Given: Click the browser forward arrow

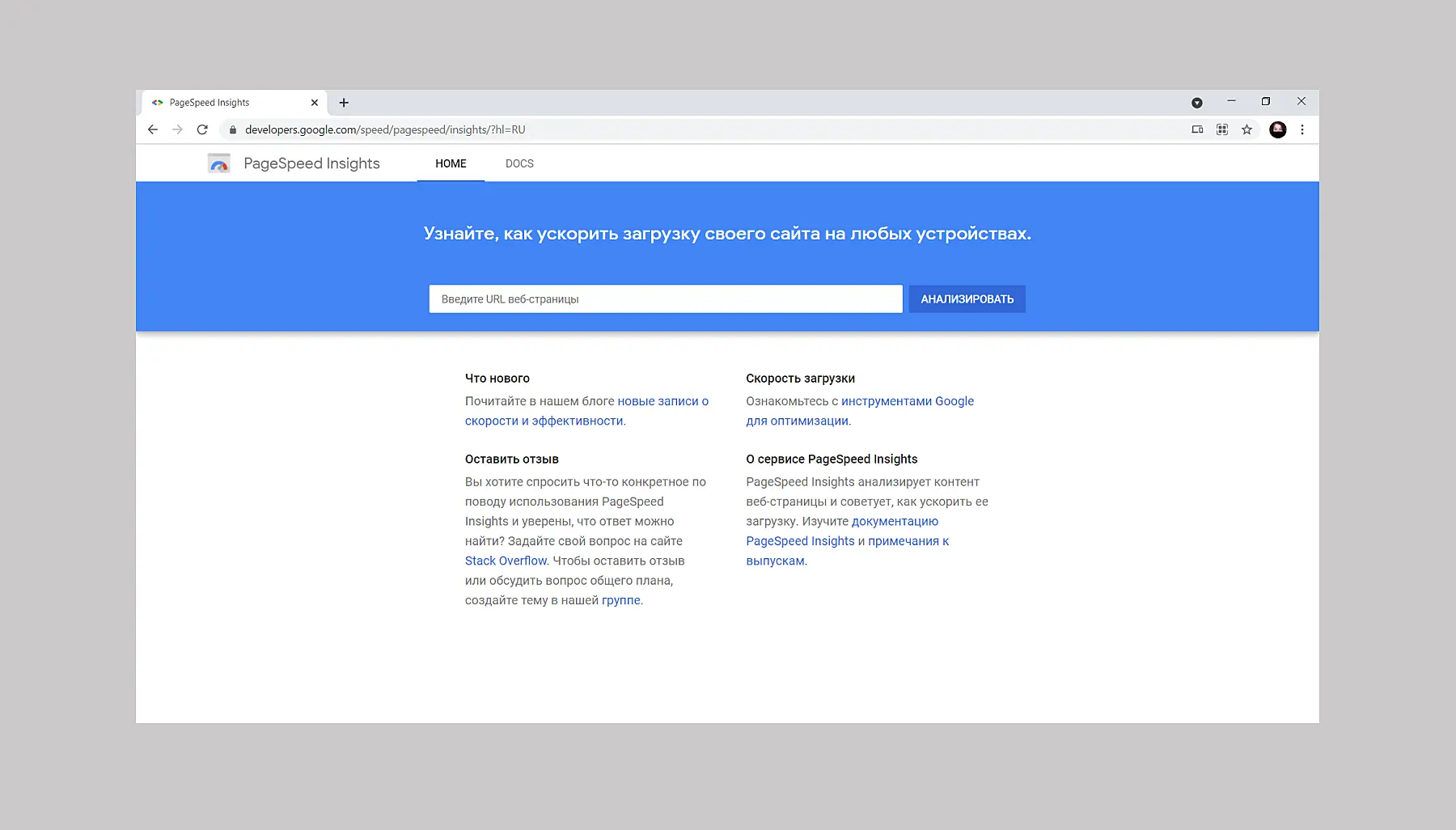Looking at the screenshot, I should coord(177,129).
